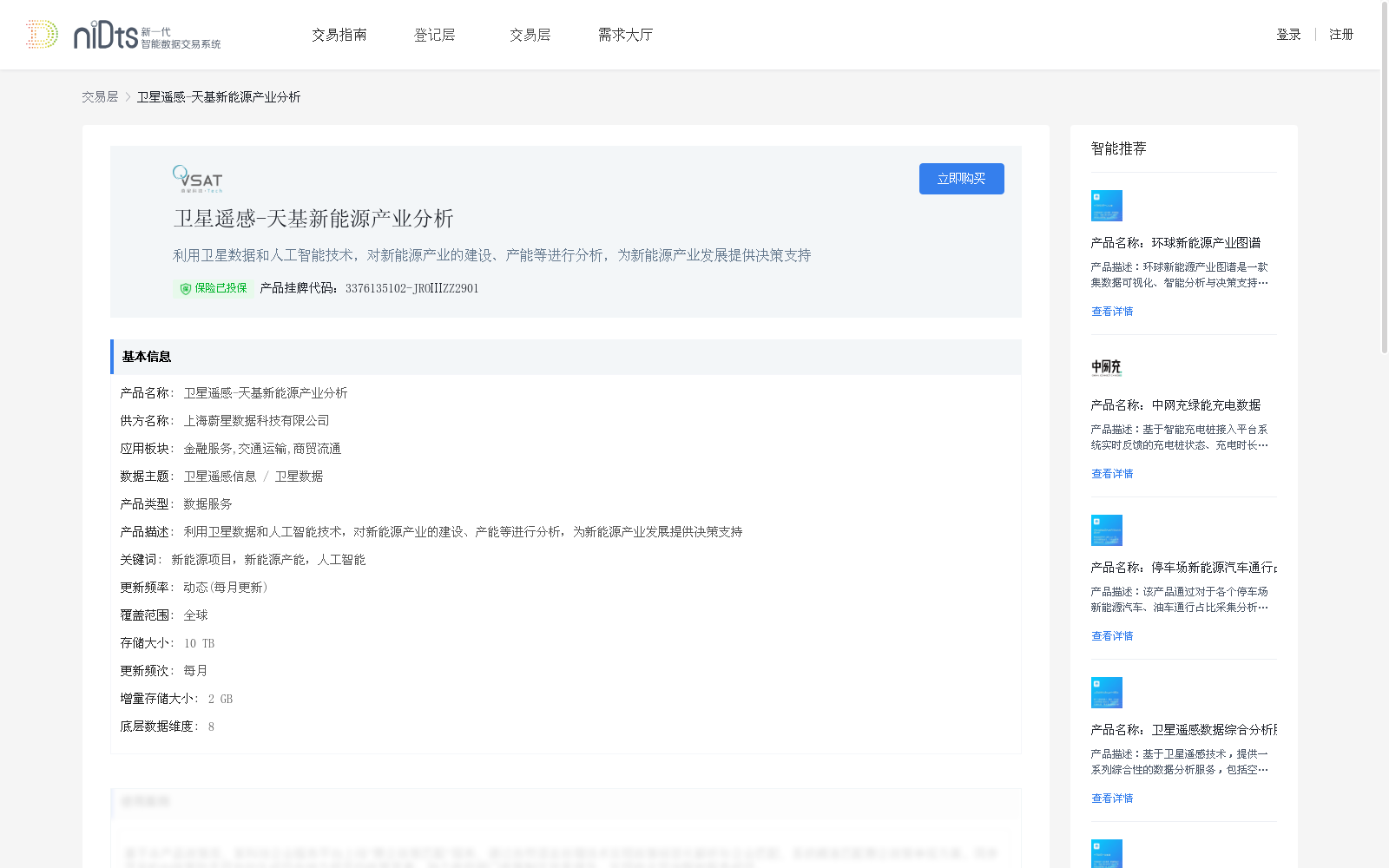
Task: Click product title 环球新能源产业图谱
Action: tap(1206, 243)
